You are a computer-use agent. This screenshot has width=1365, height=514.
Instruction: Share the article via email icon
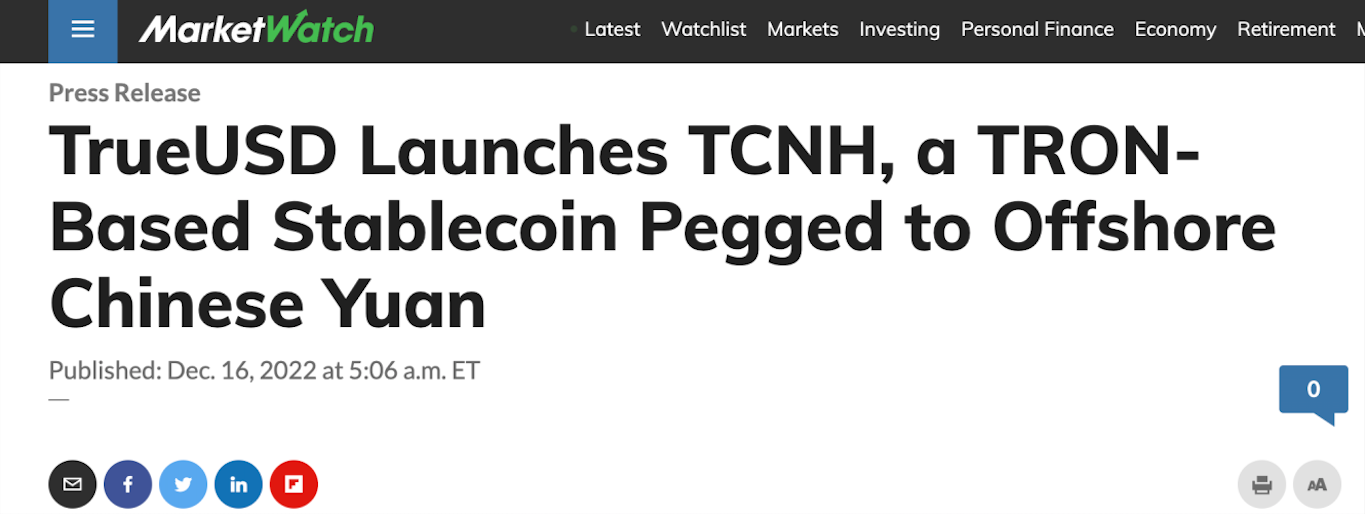click(73, 485)
